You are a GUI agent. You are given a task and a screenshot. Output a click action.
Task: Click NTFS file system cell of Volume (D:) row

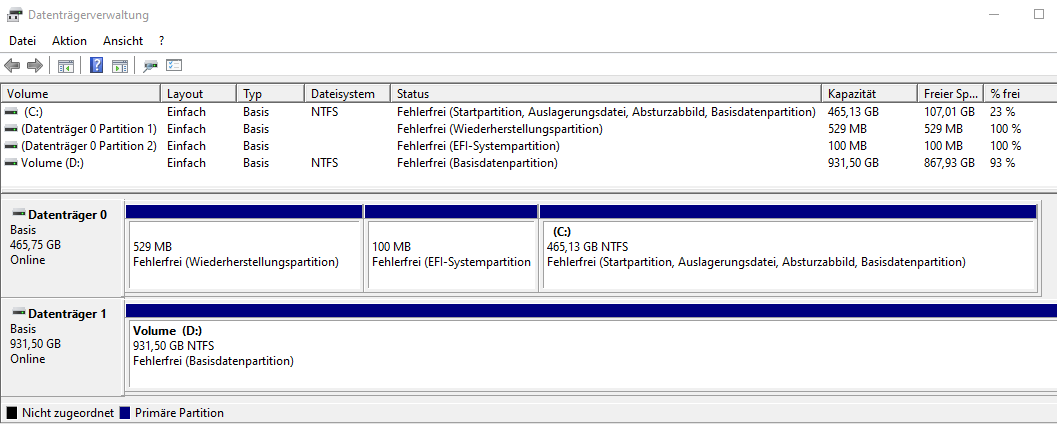click(x=324, y=163)
